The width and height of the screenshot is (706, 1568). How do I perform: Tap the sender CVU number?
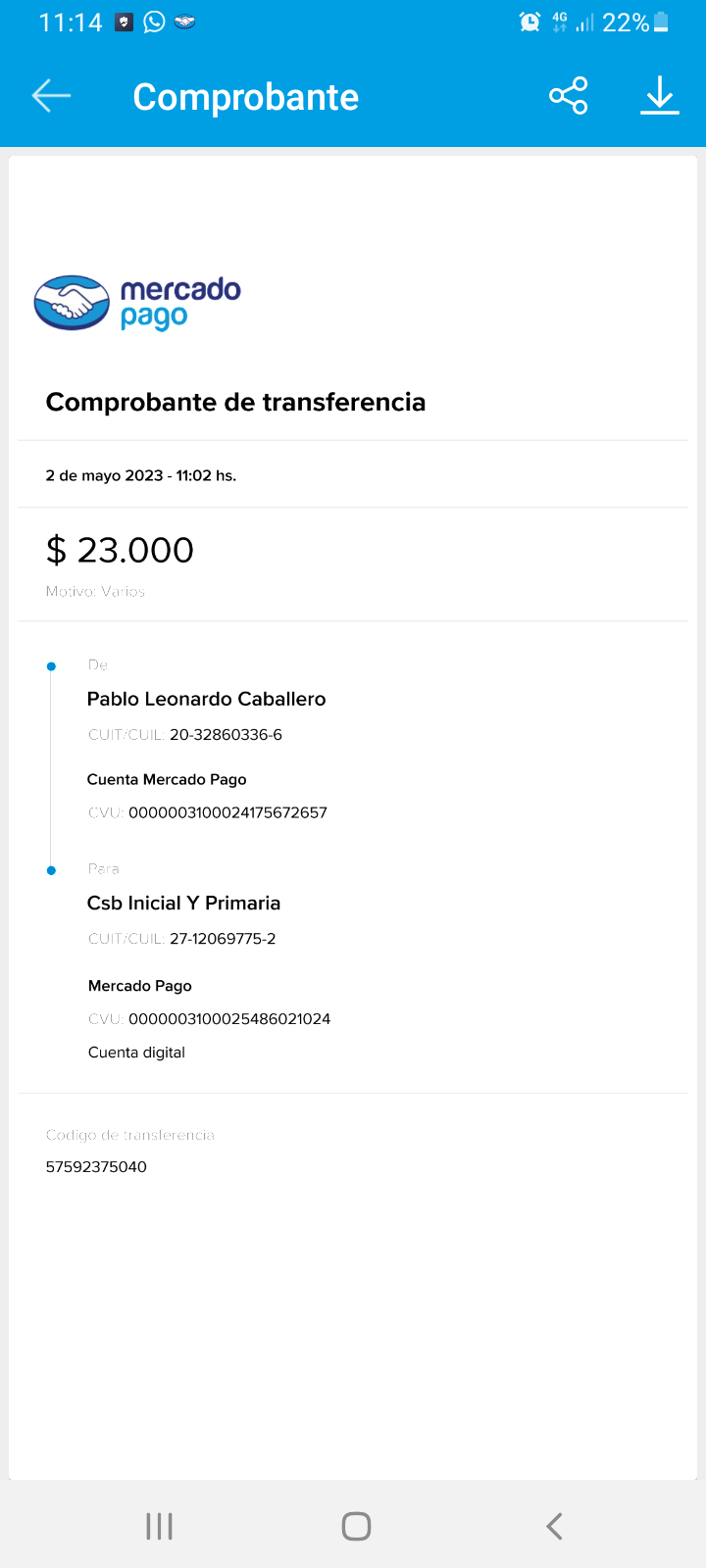[227, 812]
